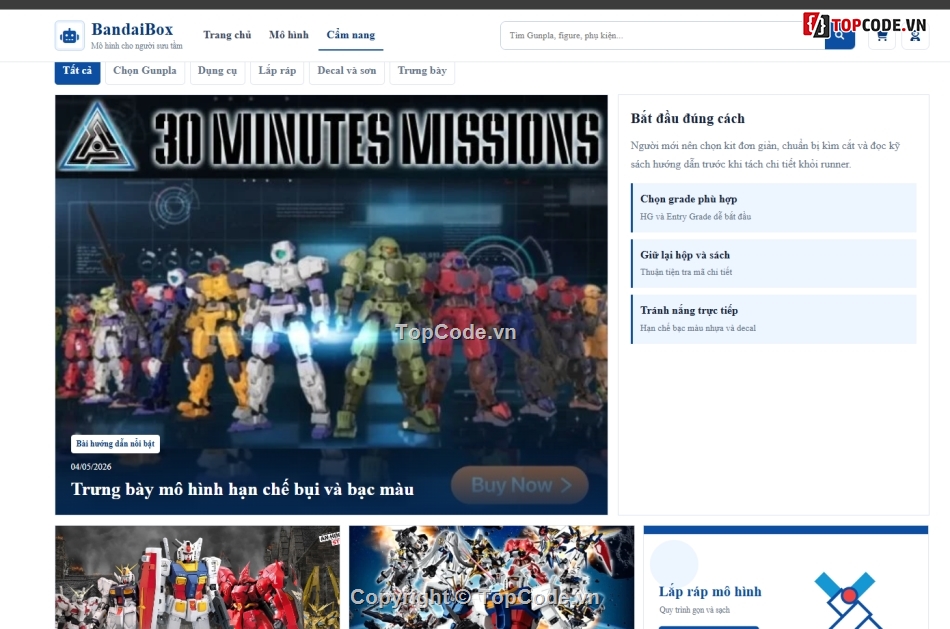Click the Bắt đầu đúng cách heading
Screen dimensions: 950x629
coord(688,119)
